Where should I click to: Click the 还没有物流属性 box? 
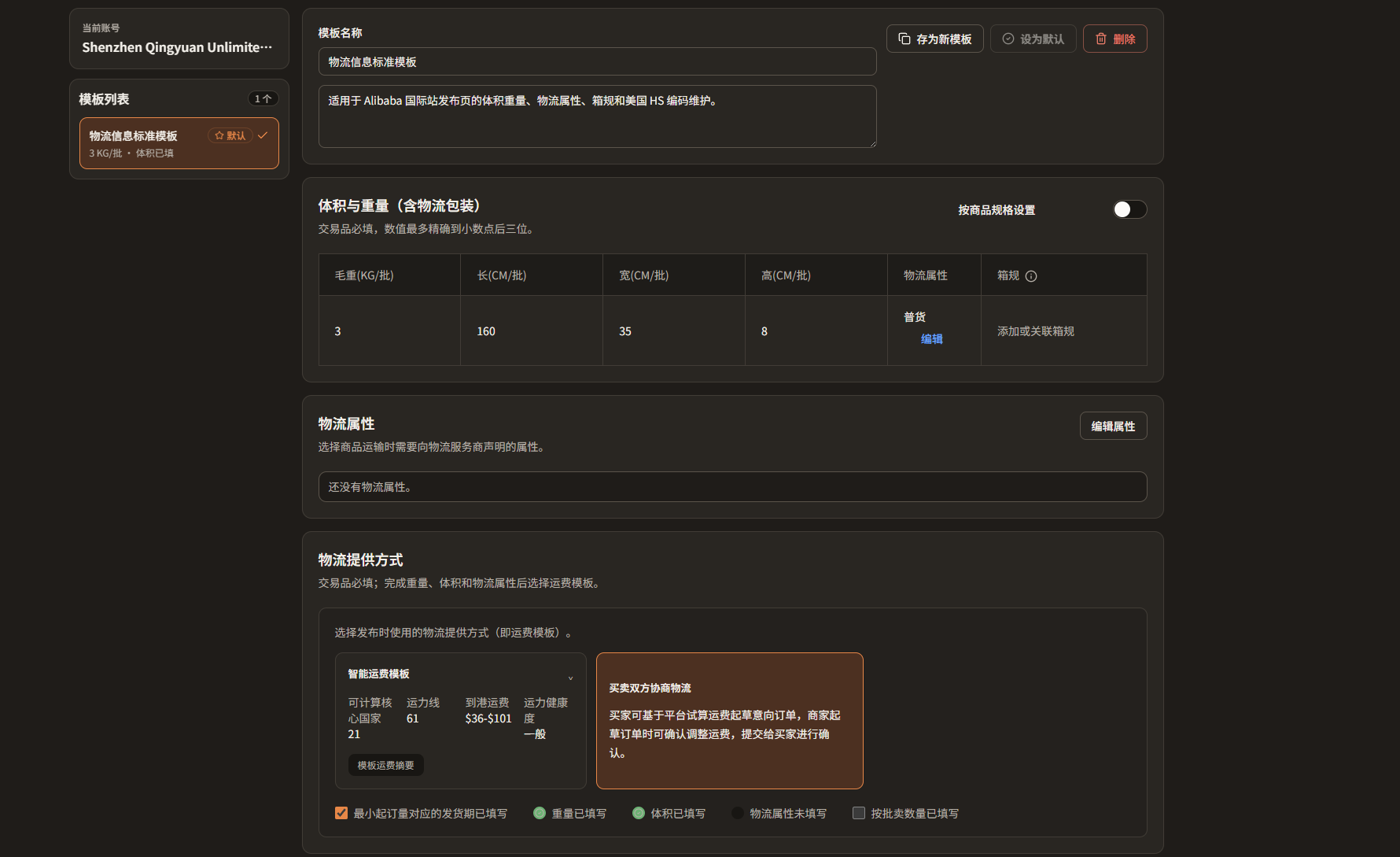click(x=733, y=486)
